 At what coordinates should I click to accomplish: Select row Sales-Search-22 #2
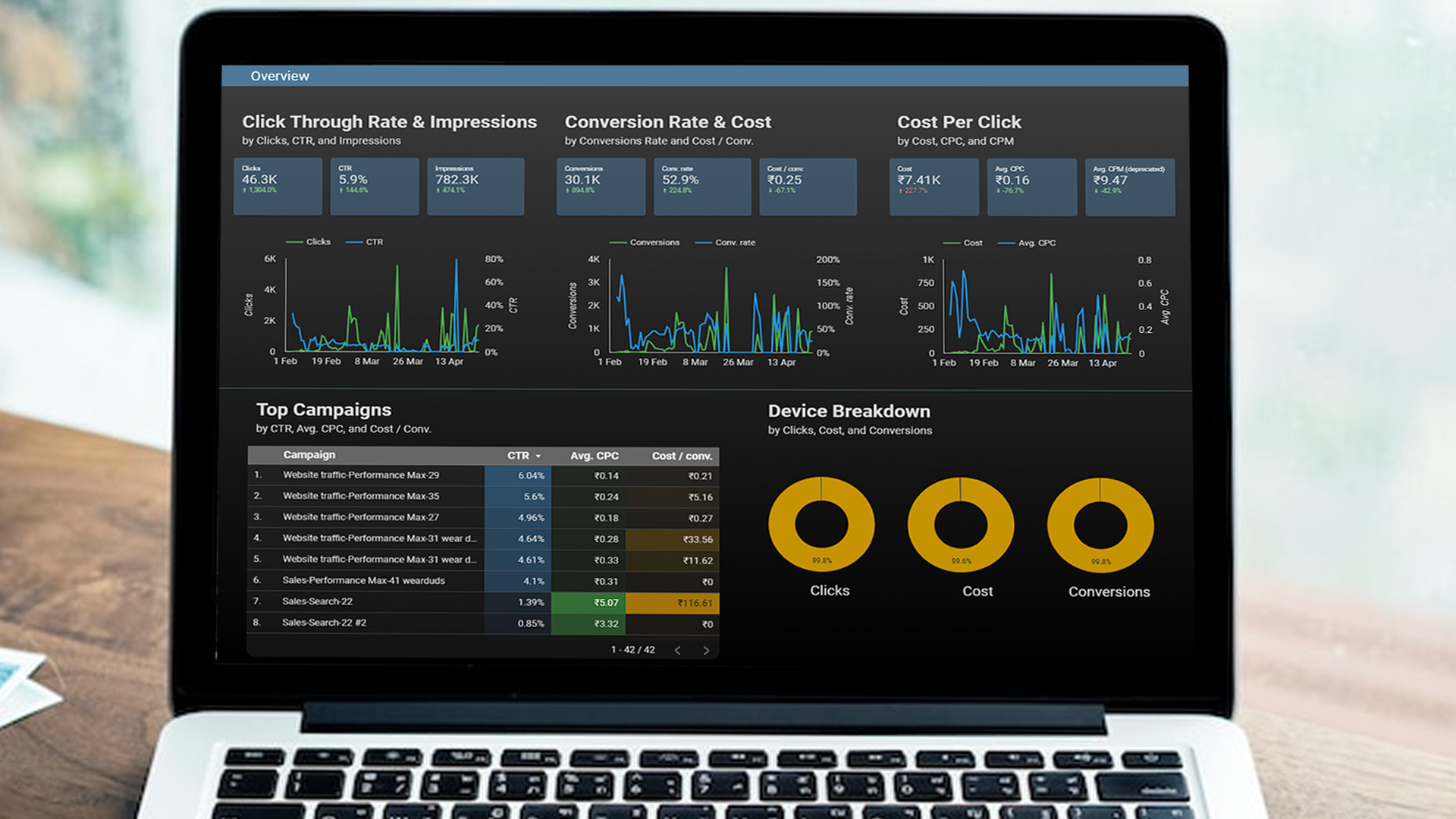point(483,623)
